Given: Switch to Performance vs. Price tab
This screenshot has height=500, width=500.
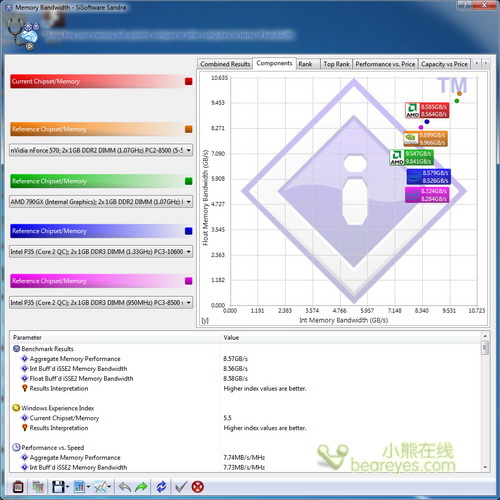Looking at the screenshot, I should (x=385, y=64).
